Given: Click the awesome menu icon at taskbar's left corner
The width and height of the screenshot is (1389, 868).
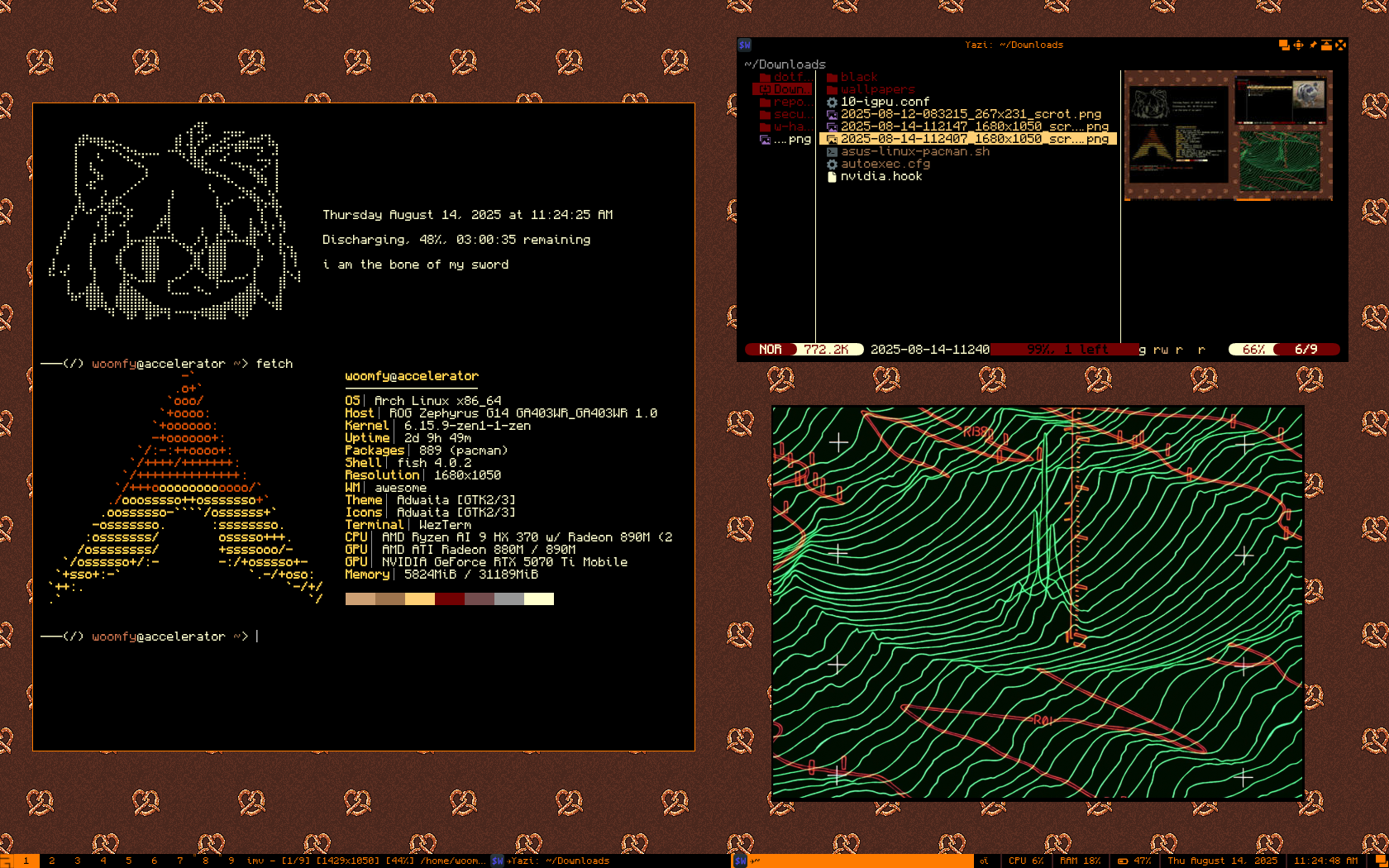Looking at the screenshot, I should coord(7,861).
